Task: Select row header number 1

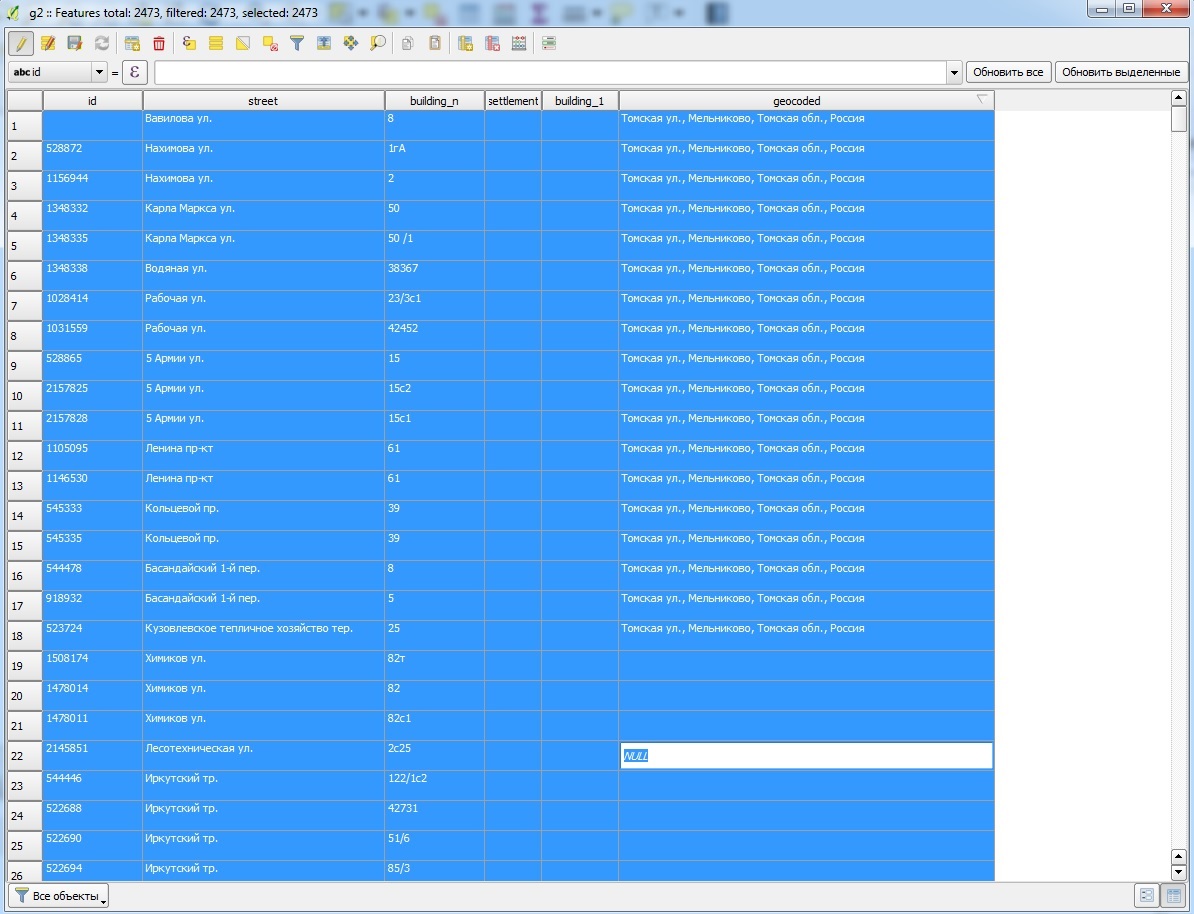Action: [x=25, y=126]
